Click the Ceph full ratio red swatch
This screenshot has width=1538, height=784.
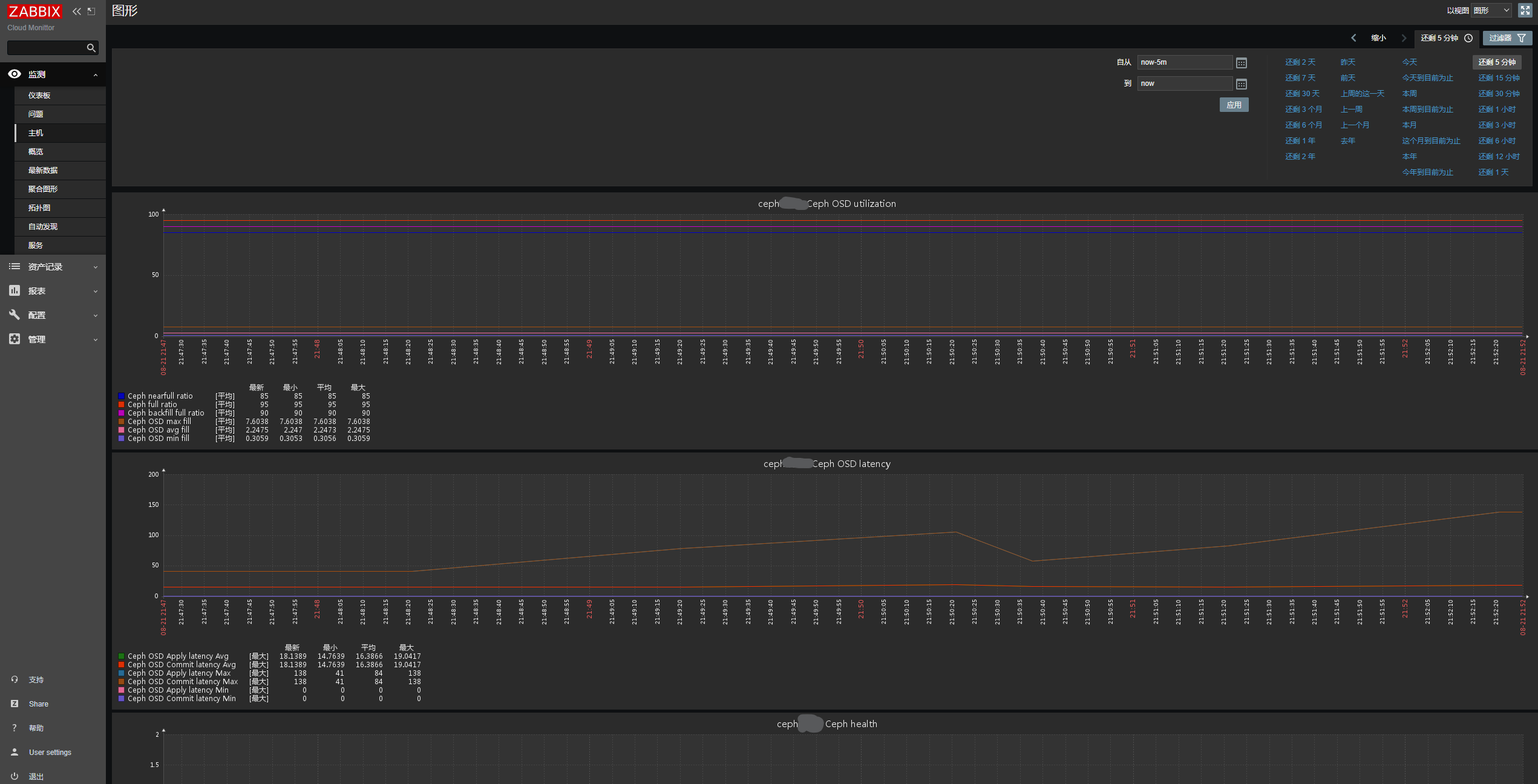click(121, 405)
